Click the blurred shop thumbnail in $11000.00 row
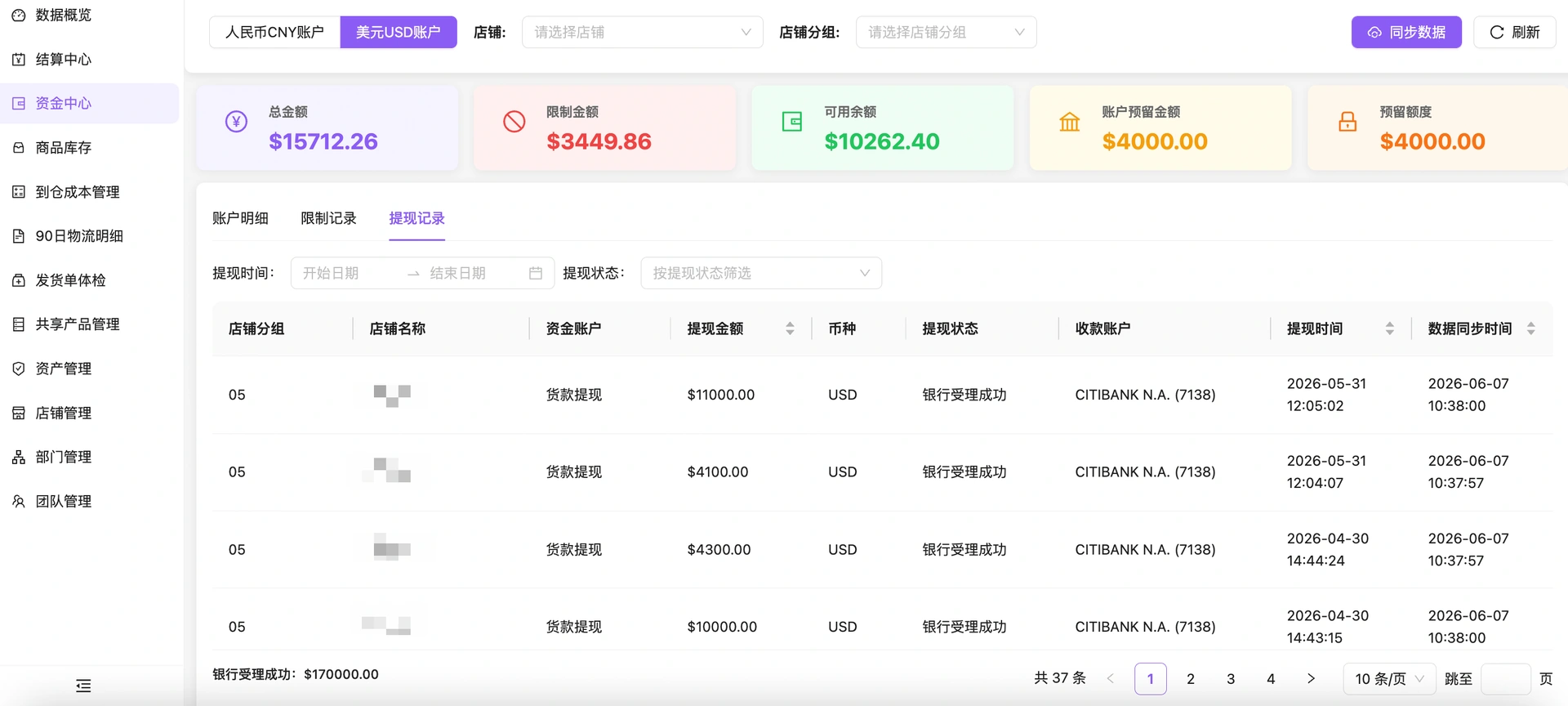The image size is (1568, 706). point(392,395)
